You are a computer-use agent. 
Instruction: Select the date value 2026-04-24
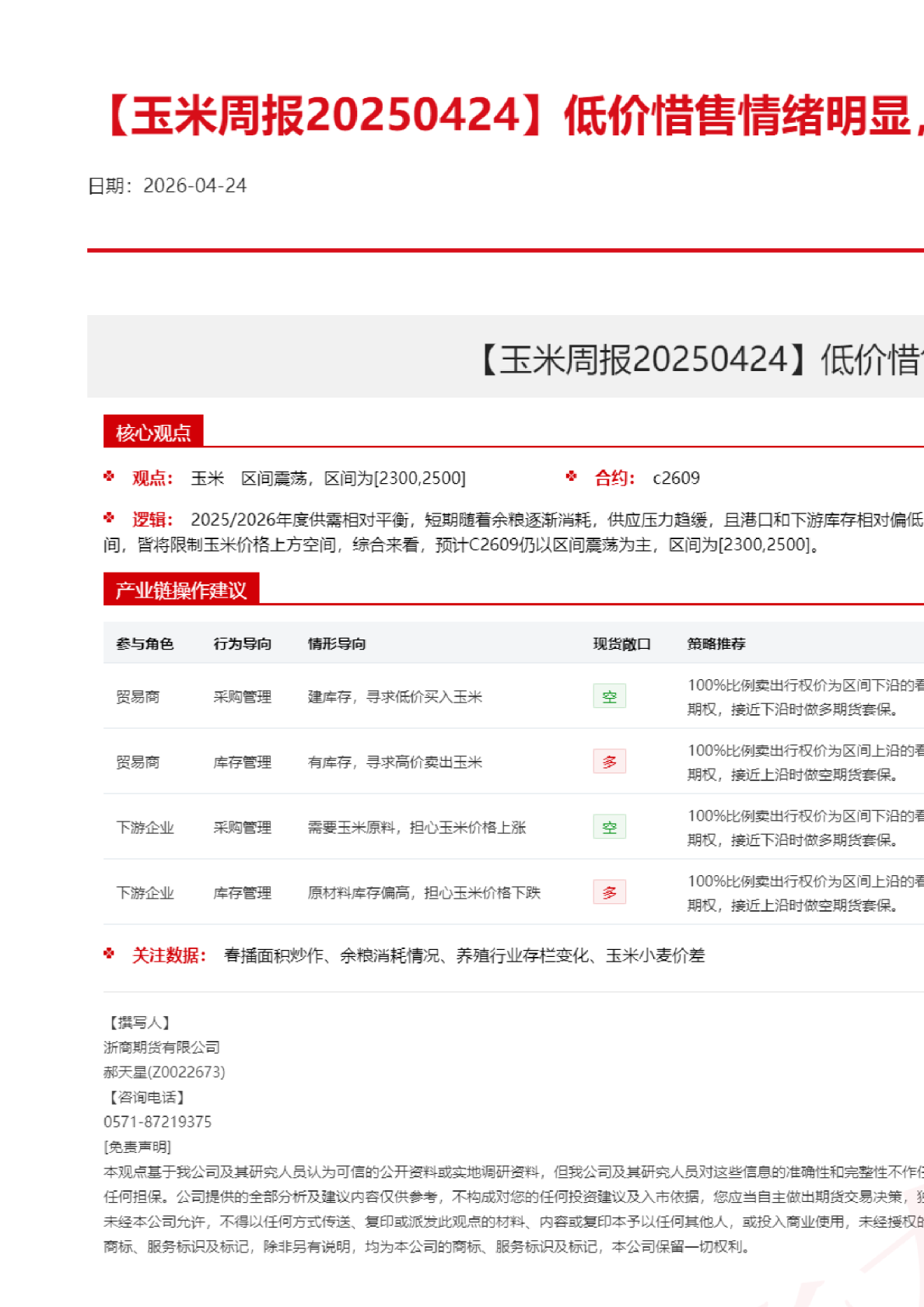194,186
